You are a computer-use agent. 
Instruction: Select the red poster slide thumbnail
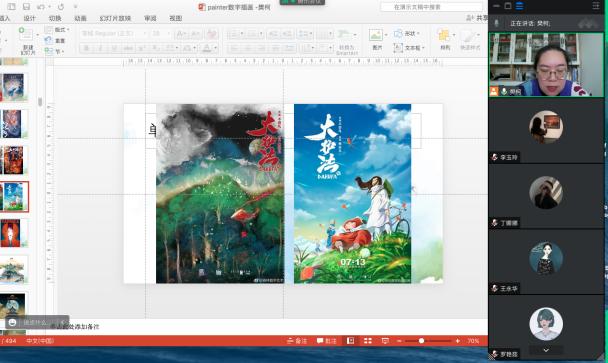(x=15, y=233)
